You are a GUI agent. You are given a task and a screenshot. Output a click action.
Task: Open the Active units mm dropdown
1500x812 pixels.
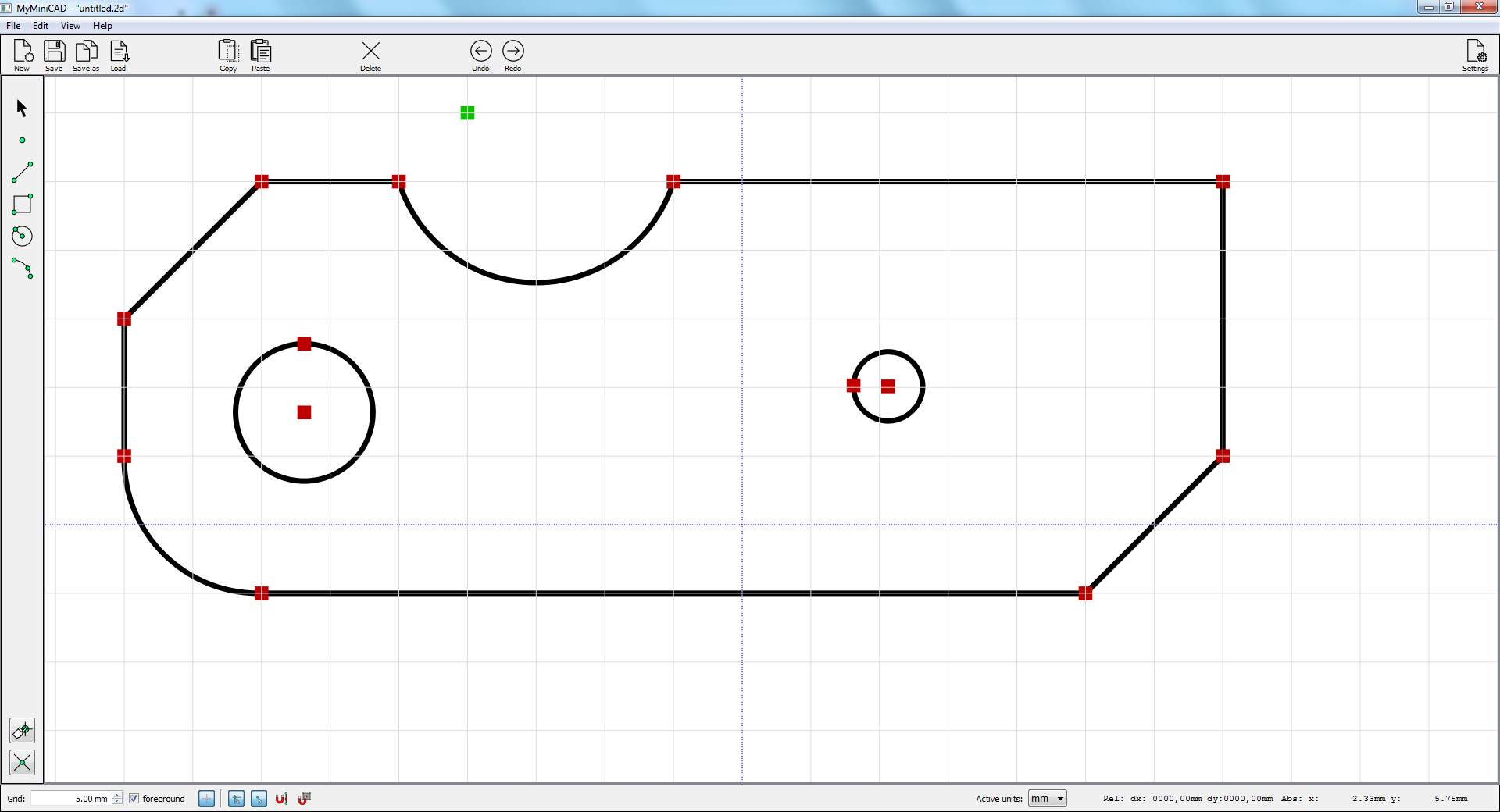tap(1048, 799)
